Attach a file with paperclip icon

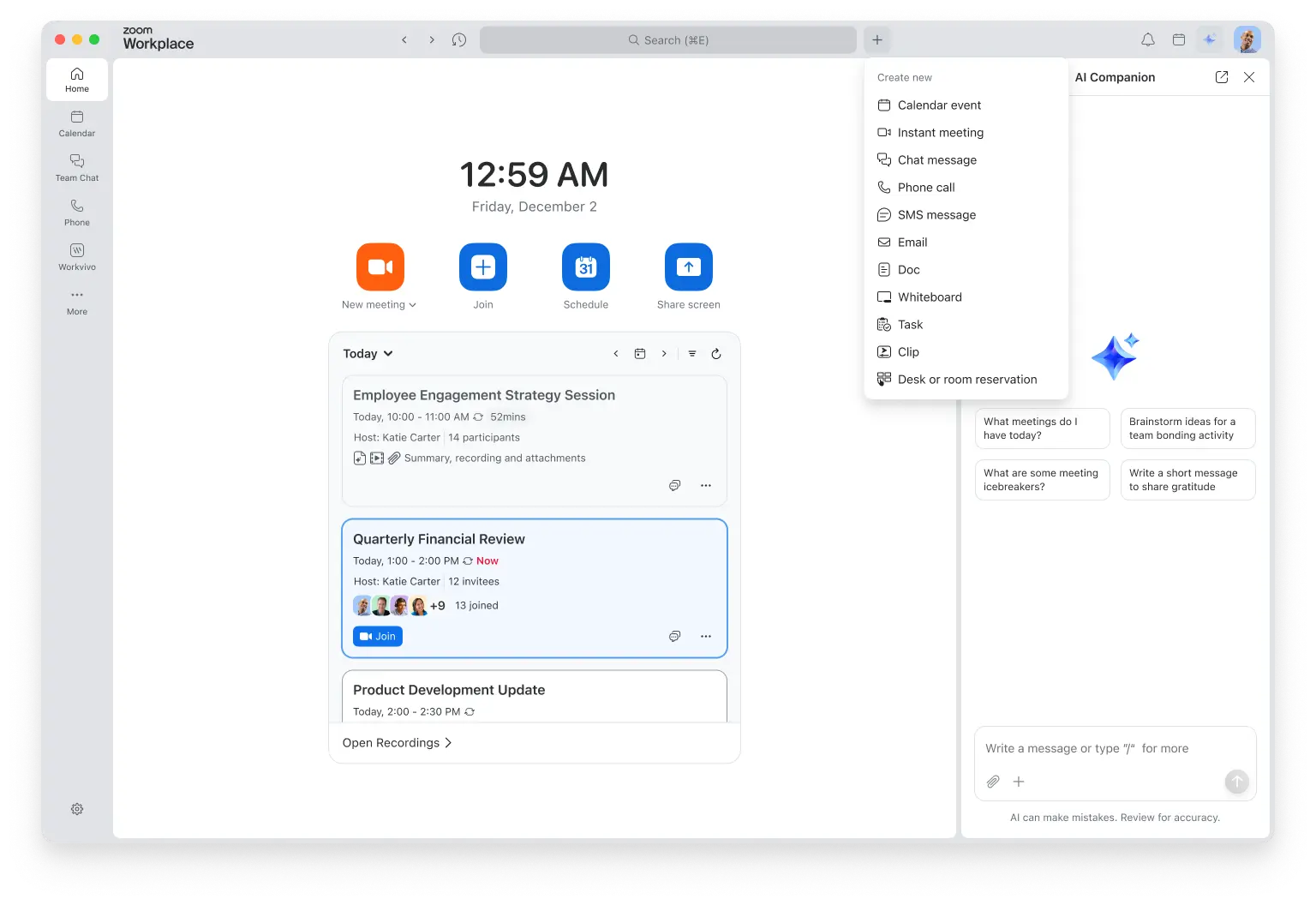click(993, 782)
